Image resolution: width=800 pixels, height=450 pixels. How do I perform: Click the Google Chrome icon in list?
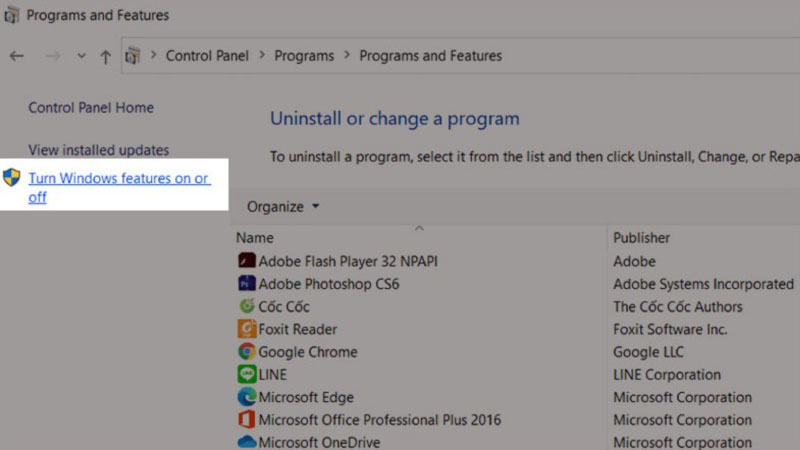(246, 352)
